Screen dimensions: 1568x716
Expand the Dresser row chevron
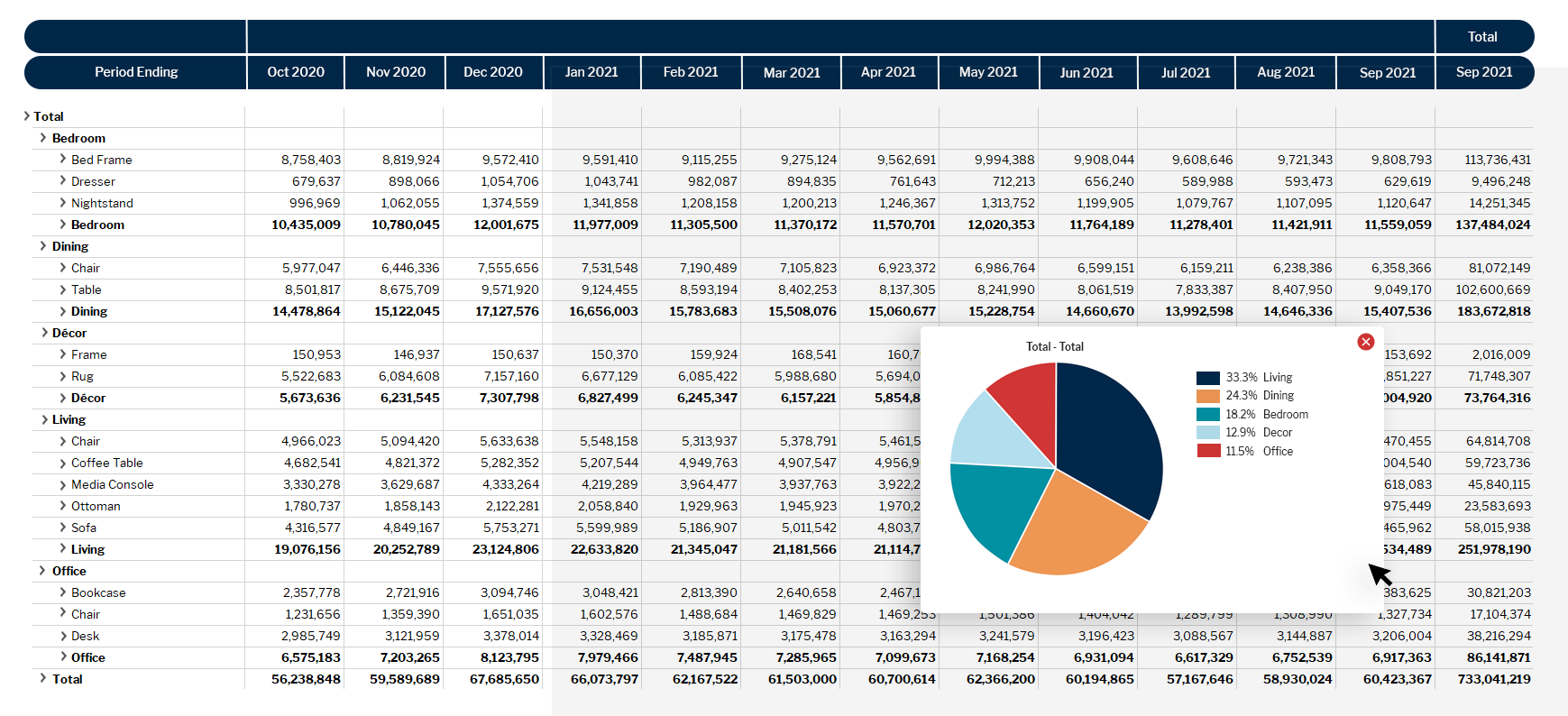click(x=62, y=180)
